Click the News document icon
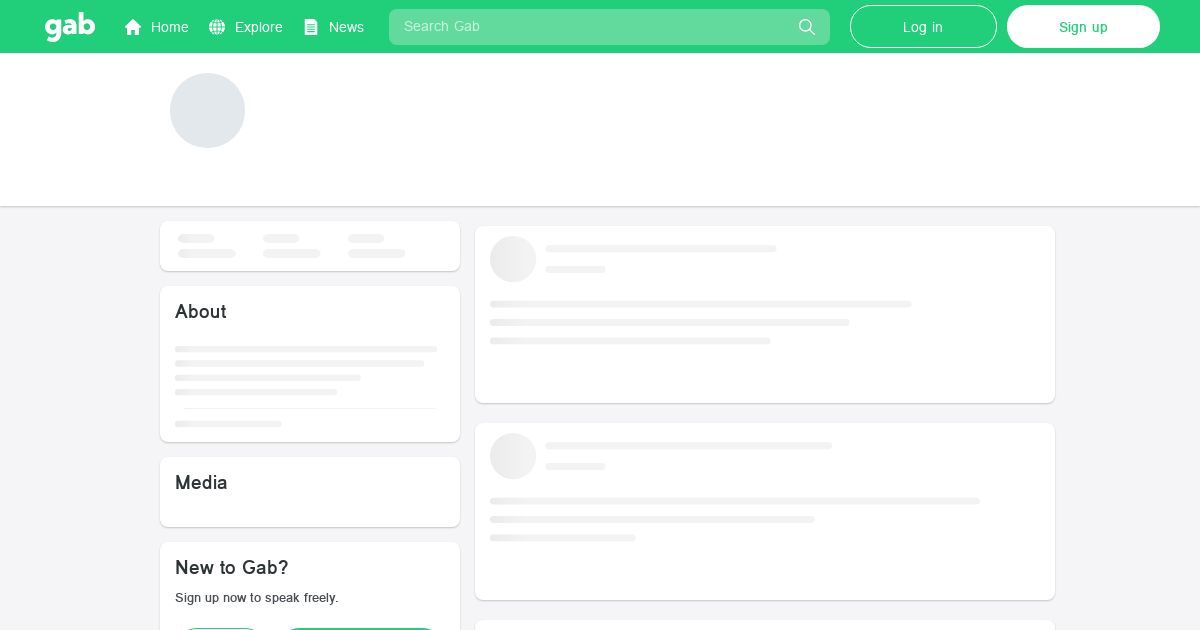This screenshot has height=630, width=1200. (311, 27)
